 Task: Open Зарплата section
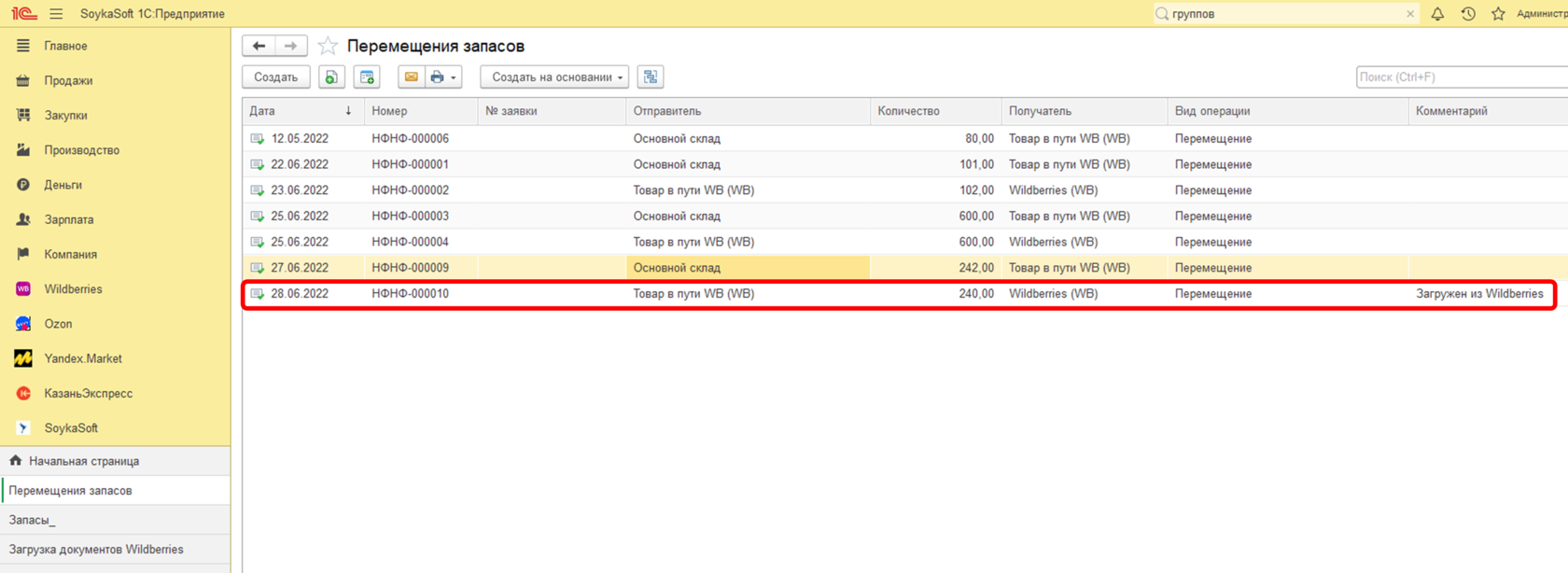68,219
